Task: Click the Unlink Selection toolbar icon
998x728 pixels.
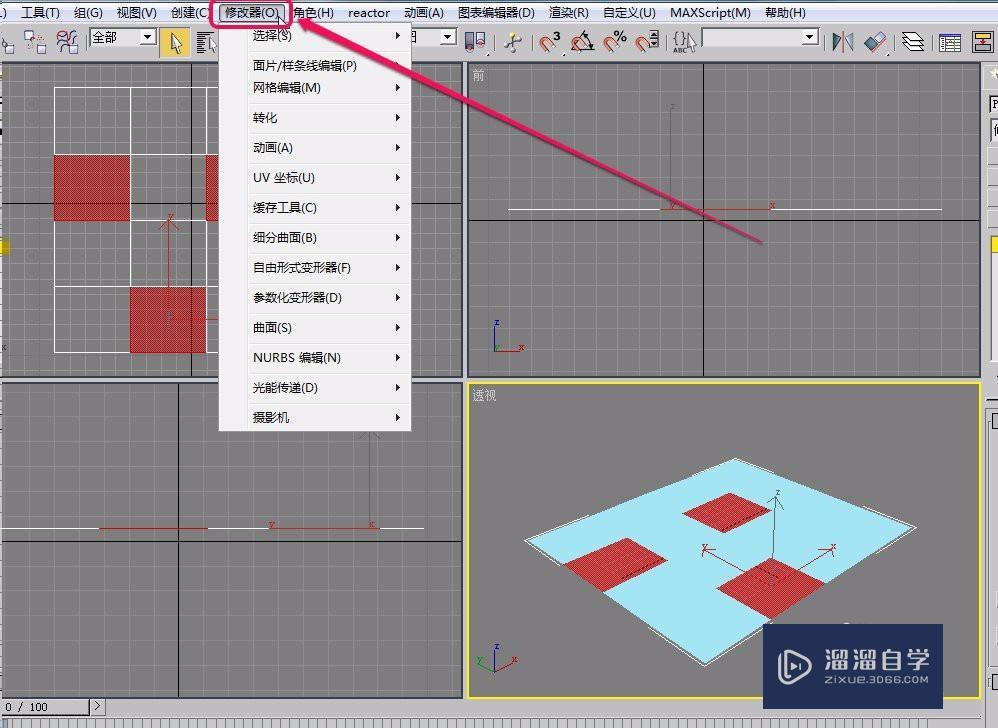Action: coord(34,42)
